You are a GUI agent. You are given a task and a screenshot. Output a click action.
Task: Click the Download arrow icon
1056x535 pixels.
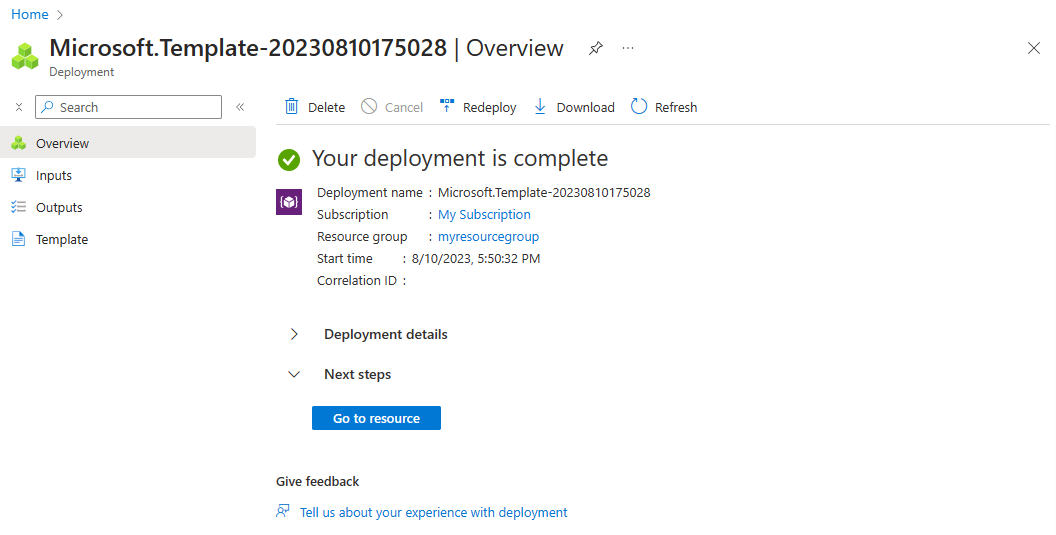pyautogui.click(x=540, y=107)
